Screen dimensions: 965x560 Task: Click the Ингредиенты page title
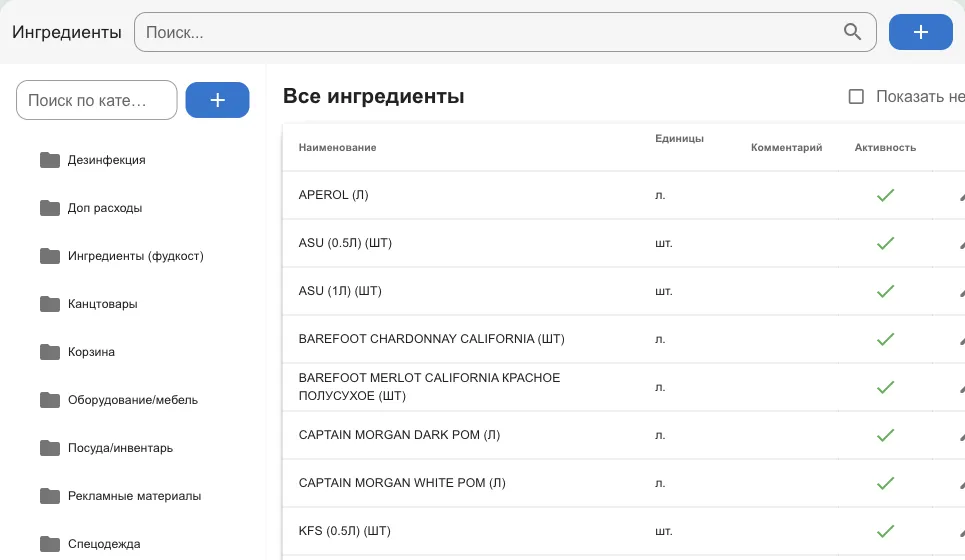[67, 32]
